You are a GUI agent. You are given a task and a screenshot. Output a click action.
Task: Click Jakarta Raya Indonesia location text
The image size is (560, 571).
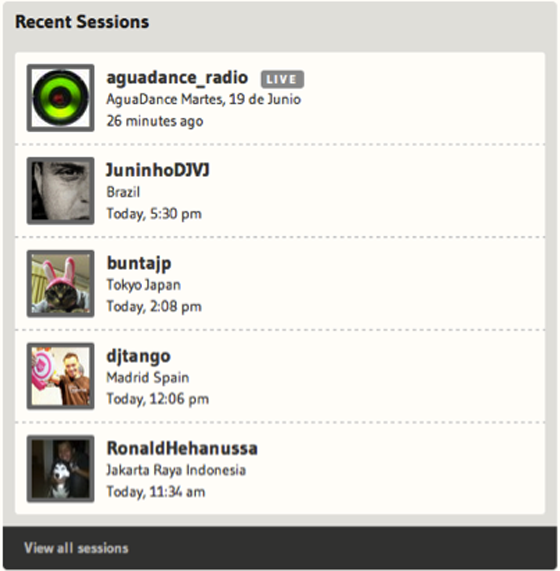coord(176,470)
